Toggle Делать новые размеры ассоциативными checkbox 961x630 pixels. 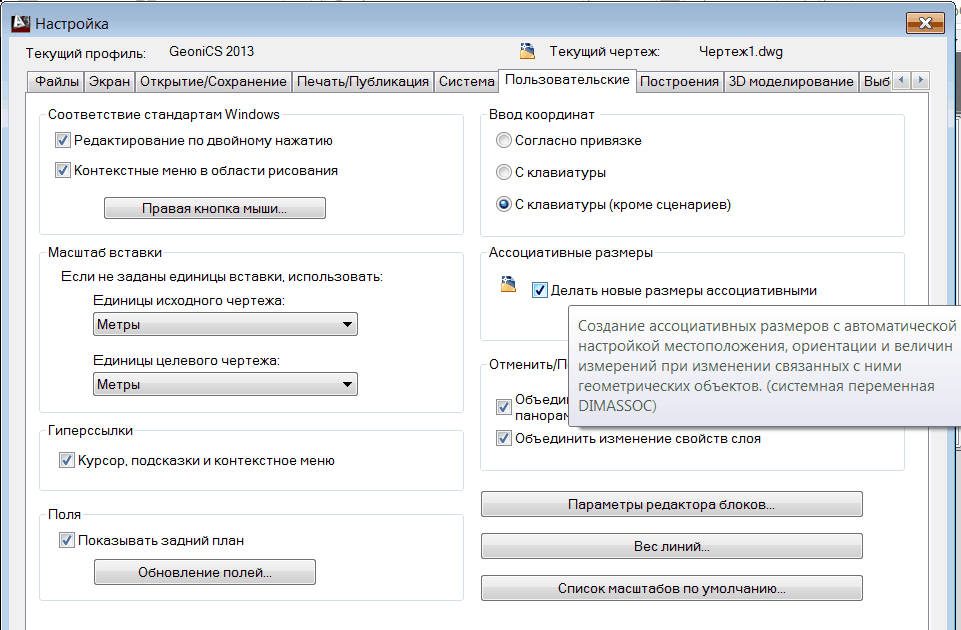click(540, 291)
